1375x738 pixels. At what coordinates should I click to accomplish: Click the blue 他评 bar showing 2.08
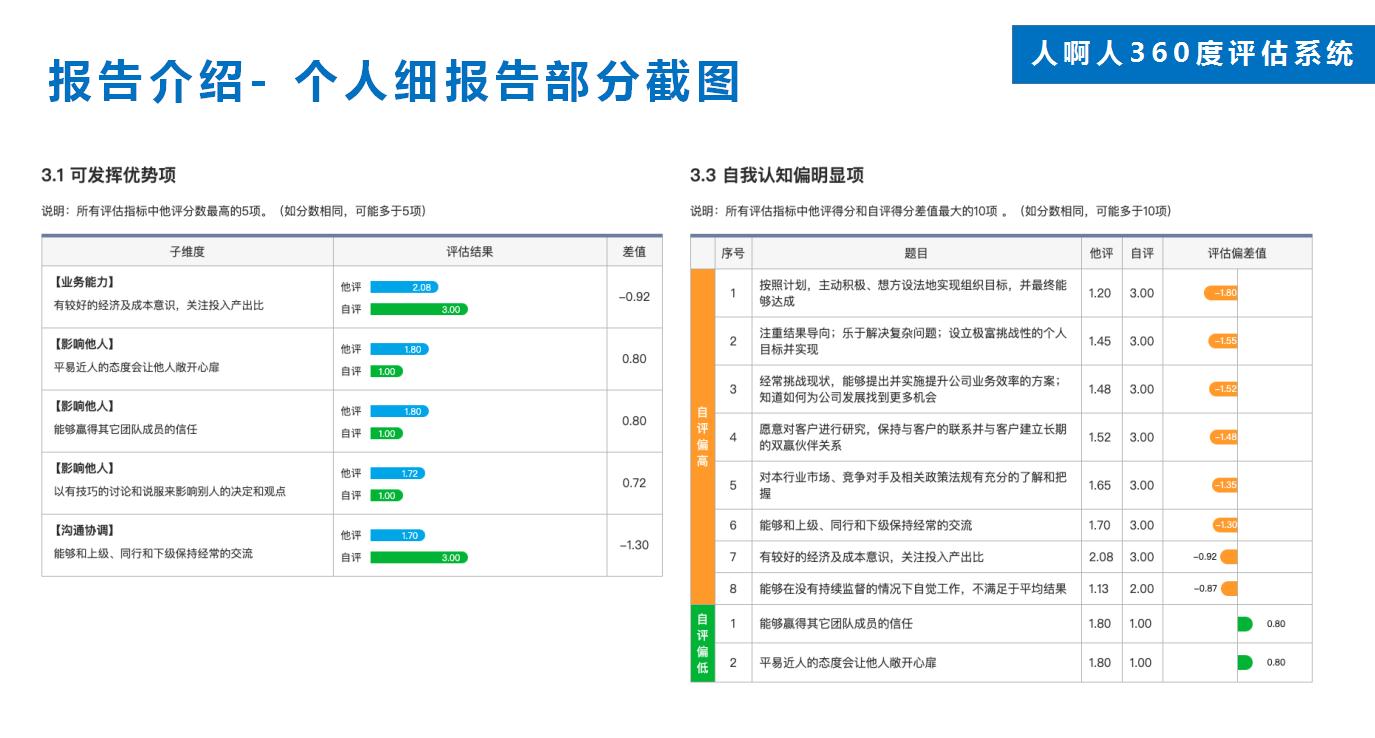(x=404, y=287)
